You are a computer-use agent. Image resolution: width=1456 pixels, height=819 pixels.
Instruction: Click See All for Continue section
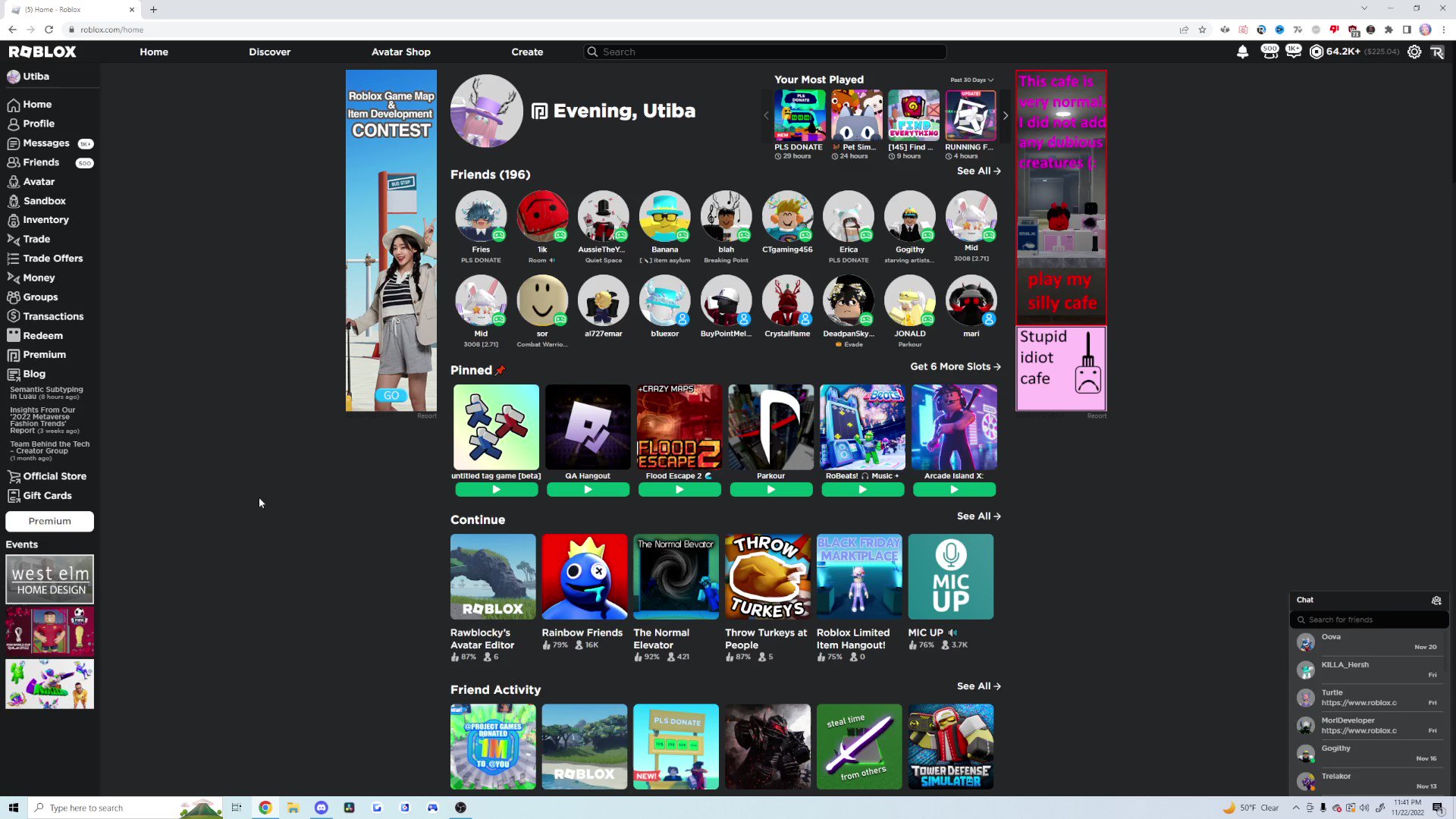(x=978, y=516)
